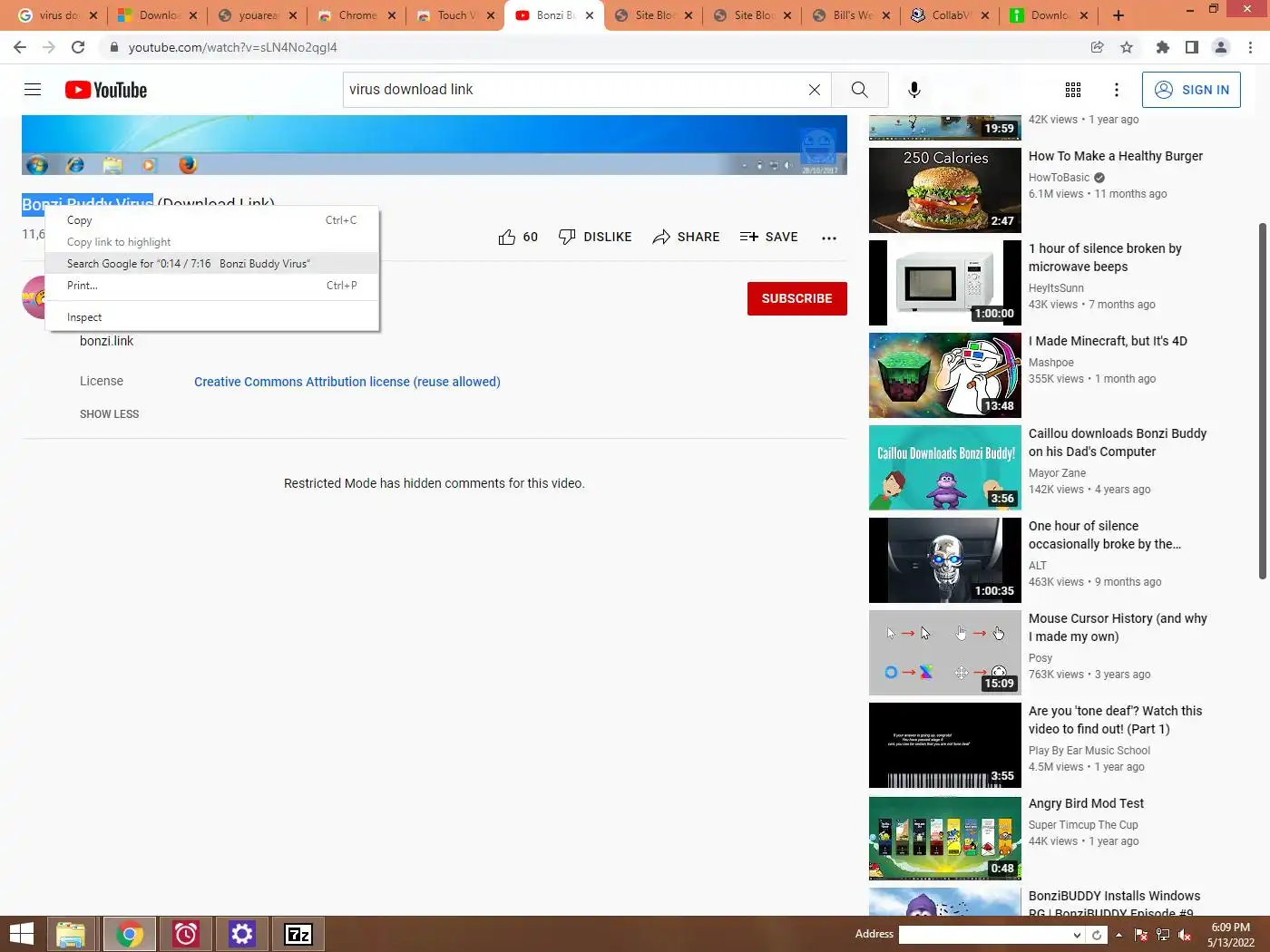Viewport: 1270px width, 952px height.
Task: Open the Chrome profile avatar
Action: 1221,47
